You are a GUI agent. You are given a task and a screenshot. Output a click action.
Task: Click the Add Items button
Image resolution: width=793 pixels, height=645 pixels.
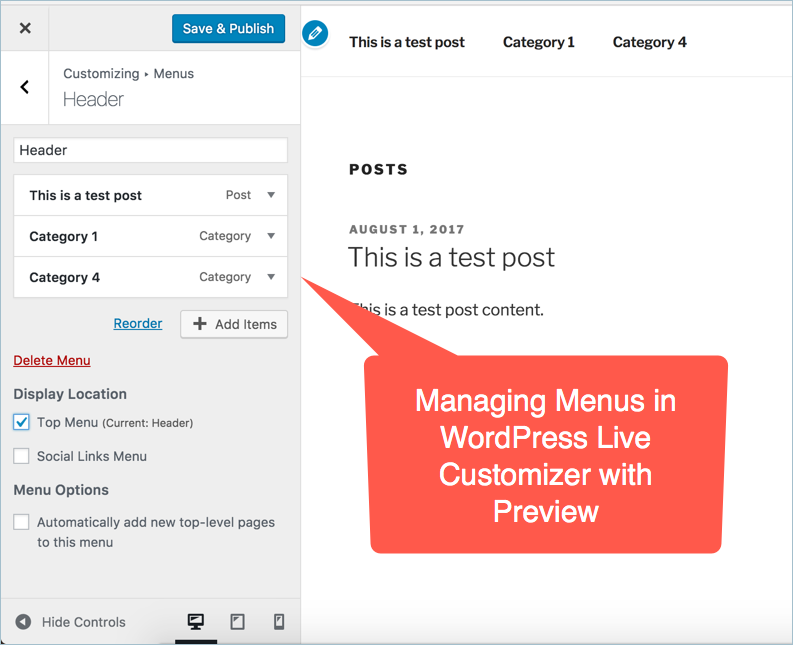pos(234,324)
